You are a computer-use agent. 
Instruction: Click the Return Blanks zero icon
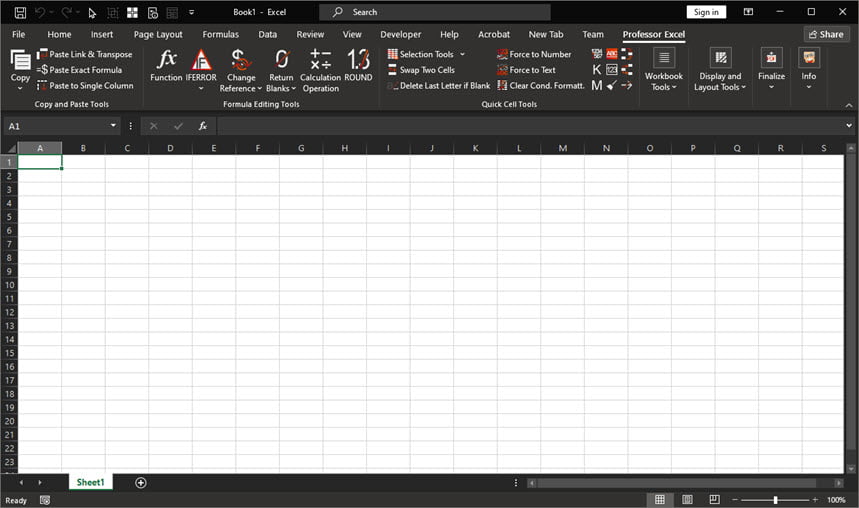tap(282, 59)
